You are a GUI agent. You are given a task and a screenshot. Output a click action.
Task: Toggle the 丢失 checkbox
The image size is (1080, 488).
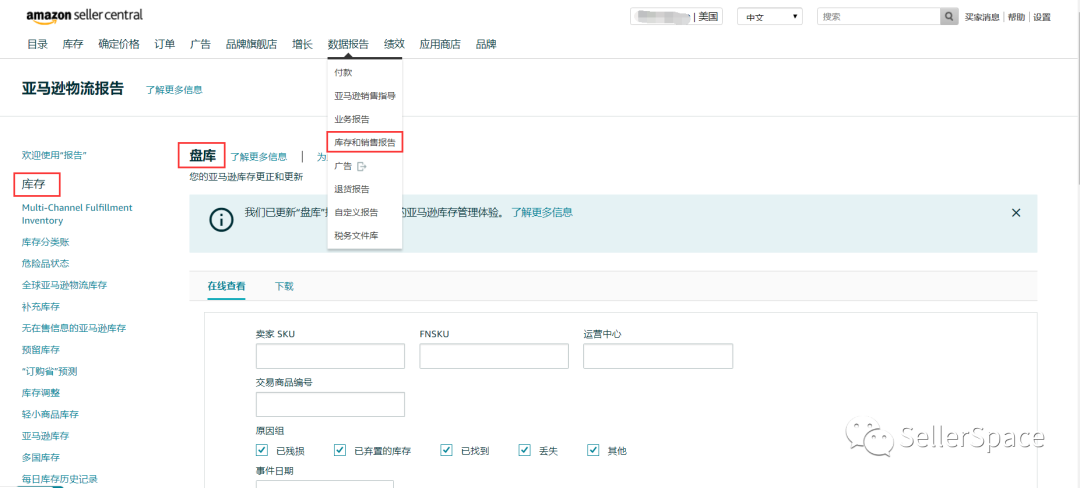coord(525,450)
